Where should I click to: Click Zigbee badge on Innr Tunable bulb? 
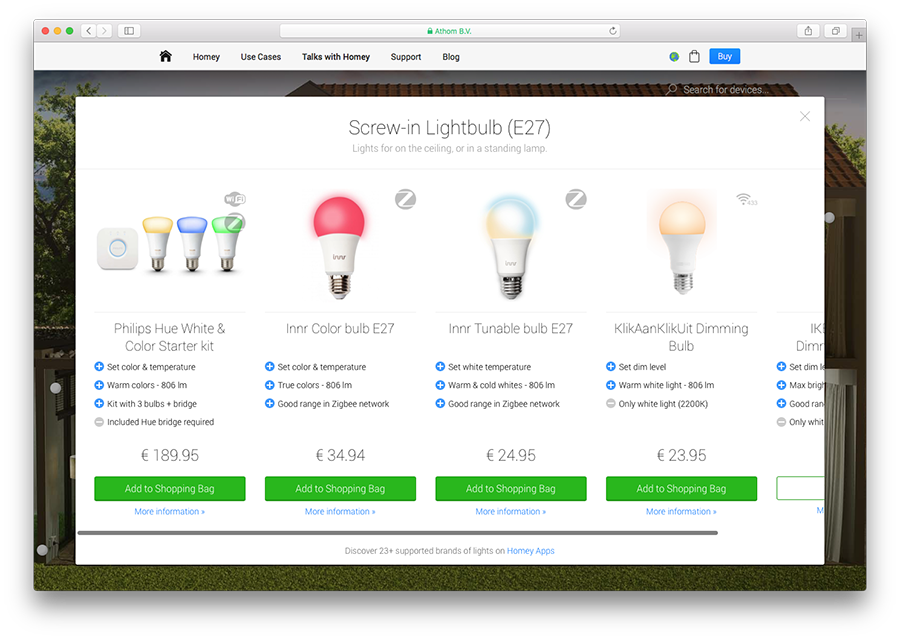tap(576, 199)
